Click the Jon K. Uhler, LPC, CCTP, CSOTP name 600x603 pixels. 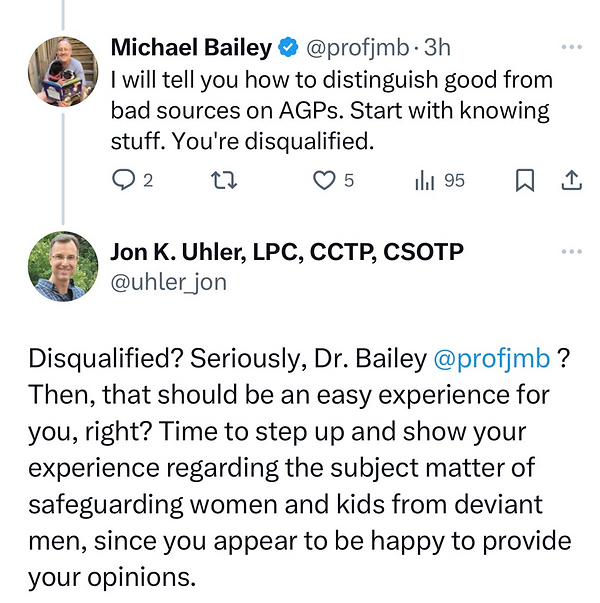pyautogui.click(x=287, y=253)
